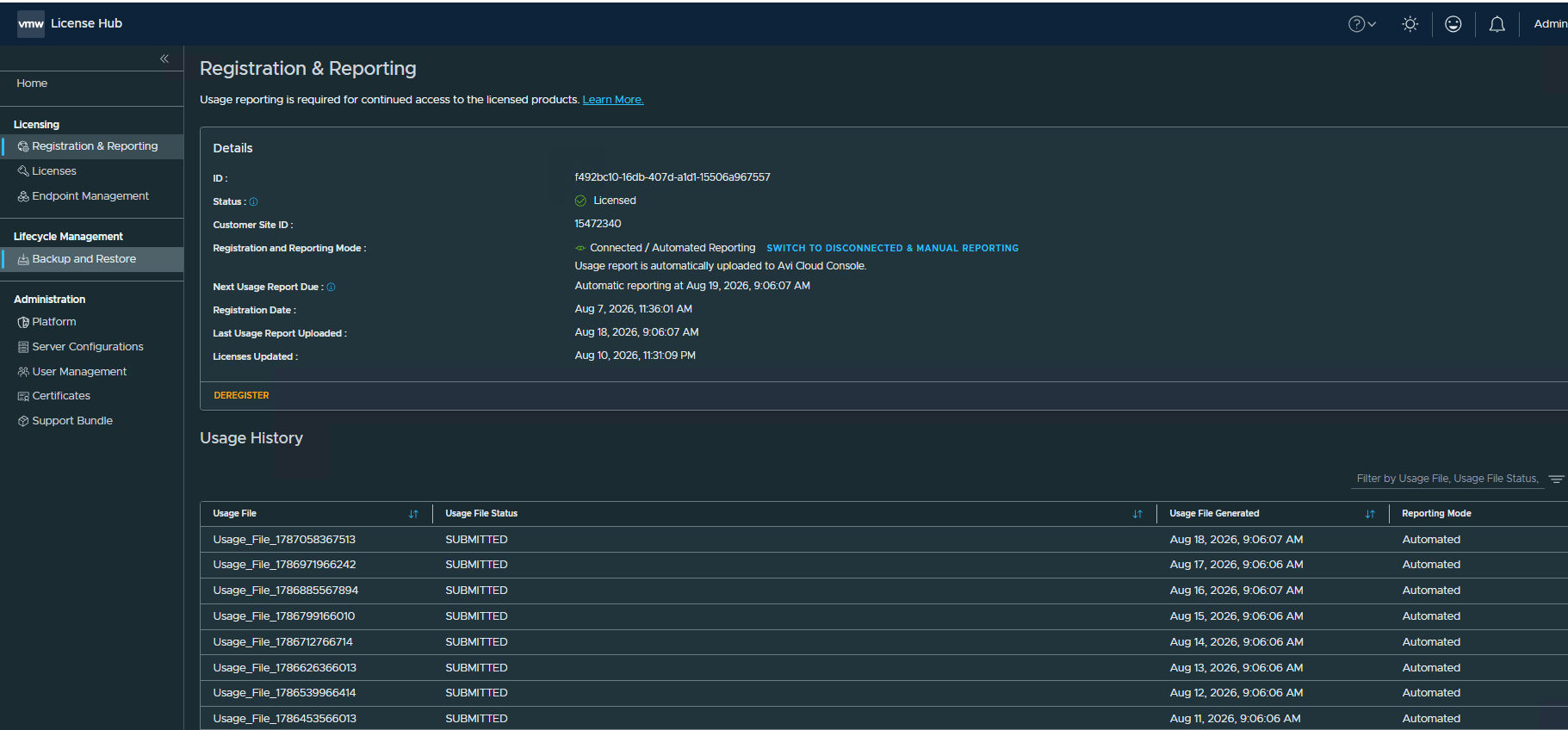Click the VMware logo in header
Viewport: 1568px width, 730px height.
31,24
